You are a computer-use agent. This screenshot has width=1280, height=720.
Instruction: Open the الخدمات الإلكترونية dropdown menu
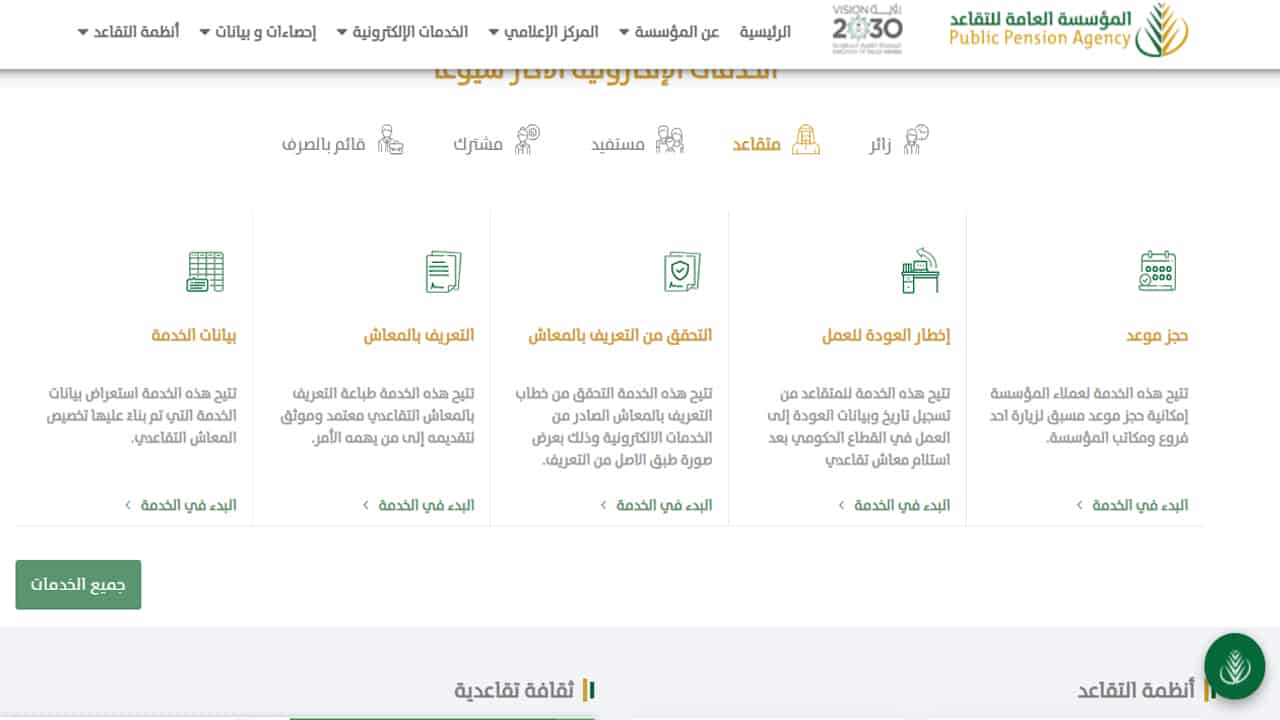(401, 32)
